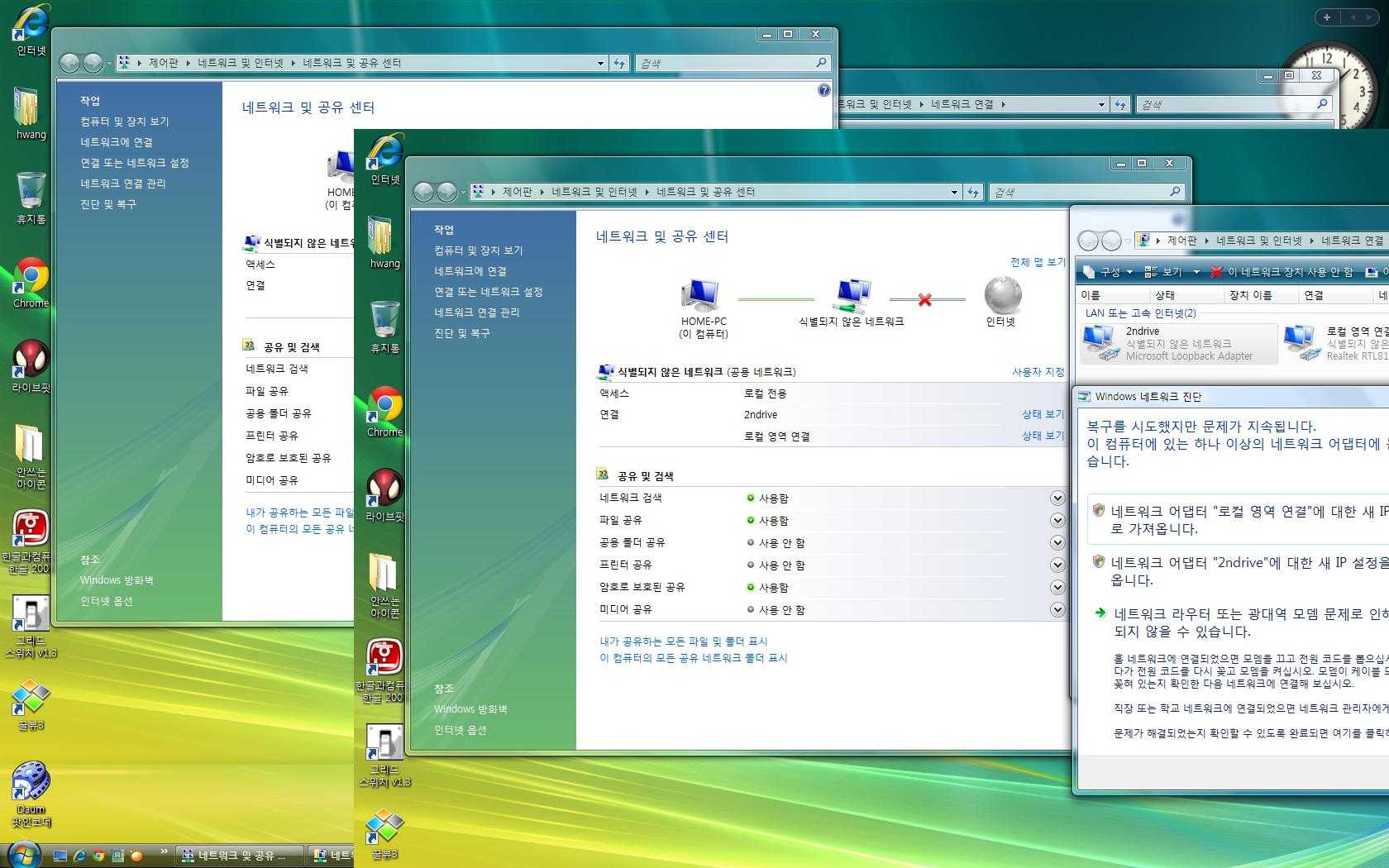
Task: Open the 전체 맵 보기 link
Action: pyautogui.click(x=1038, y=262)
